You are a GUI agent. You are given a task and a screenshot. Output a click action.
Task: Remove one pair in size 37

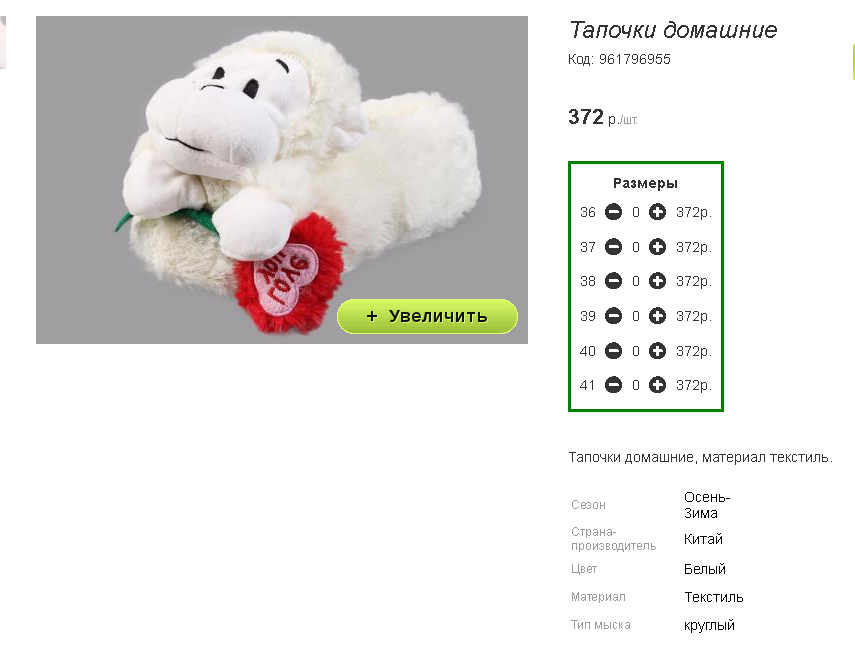tap(613, 247)
